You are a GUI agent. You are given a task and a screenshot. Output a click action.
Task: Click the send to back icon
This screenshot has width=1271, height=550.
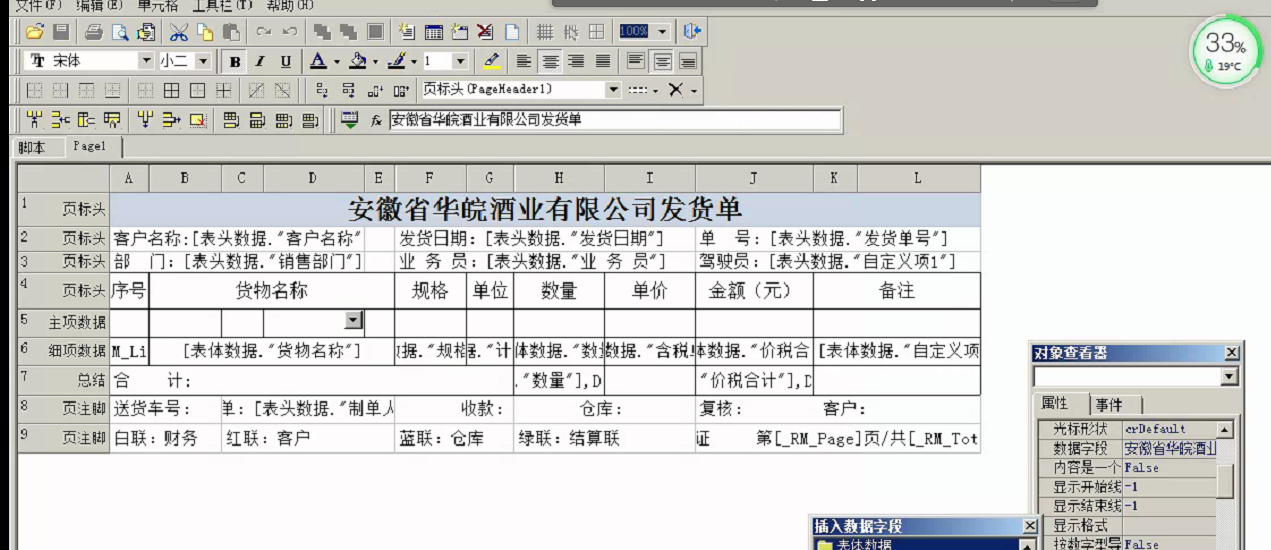point(349,32)
